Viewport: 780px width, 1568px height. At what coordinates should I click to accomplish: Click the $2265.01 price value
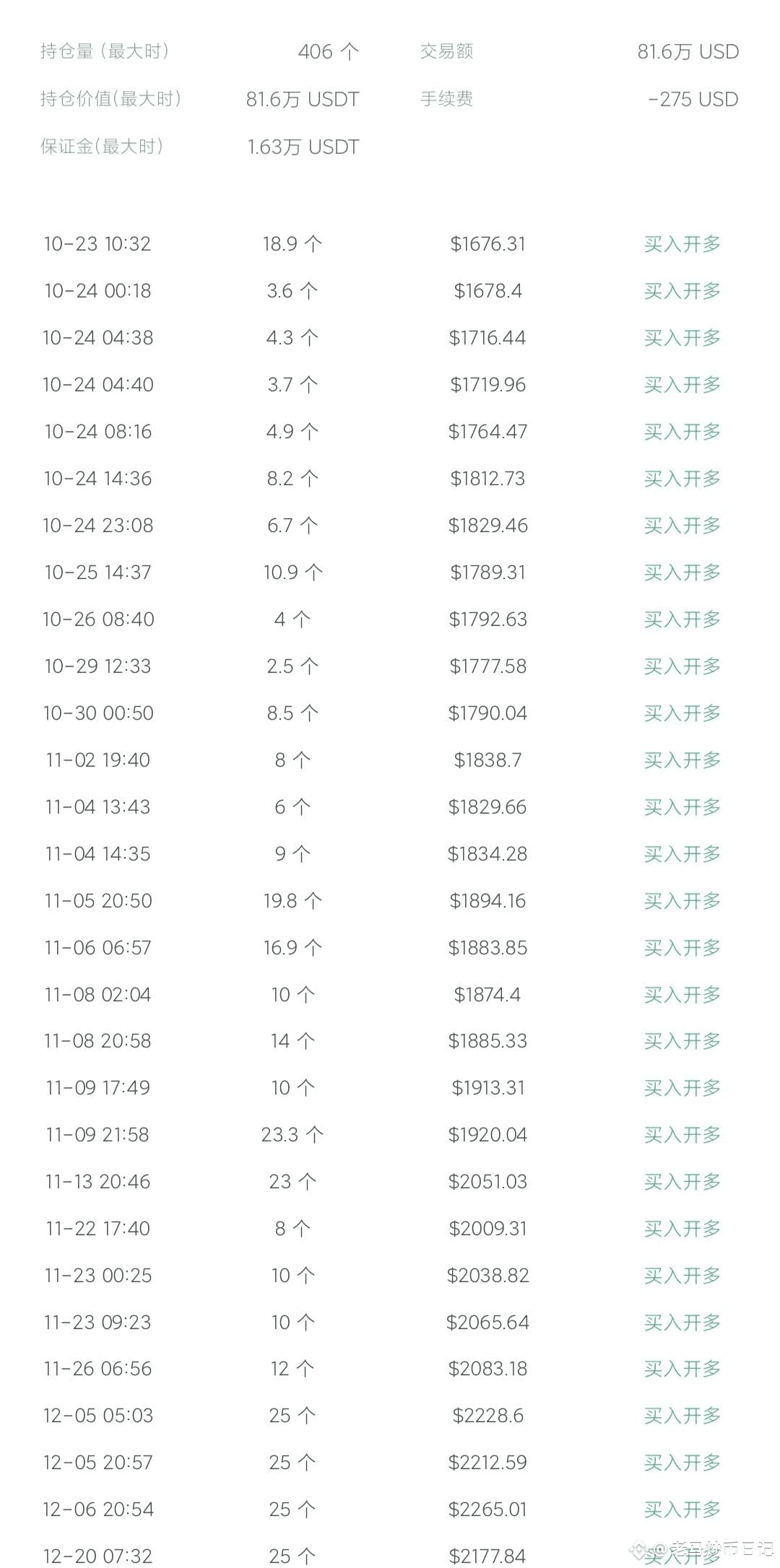pos(487,1510)
